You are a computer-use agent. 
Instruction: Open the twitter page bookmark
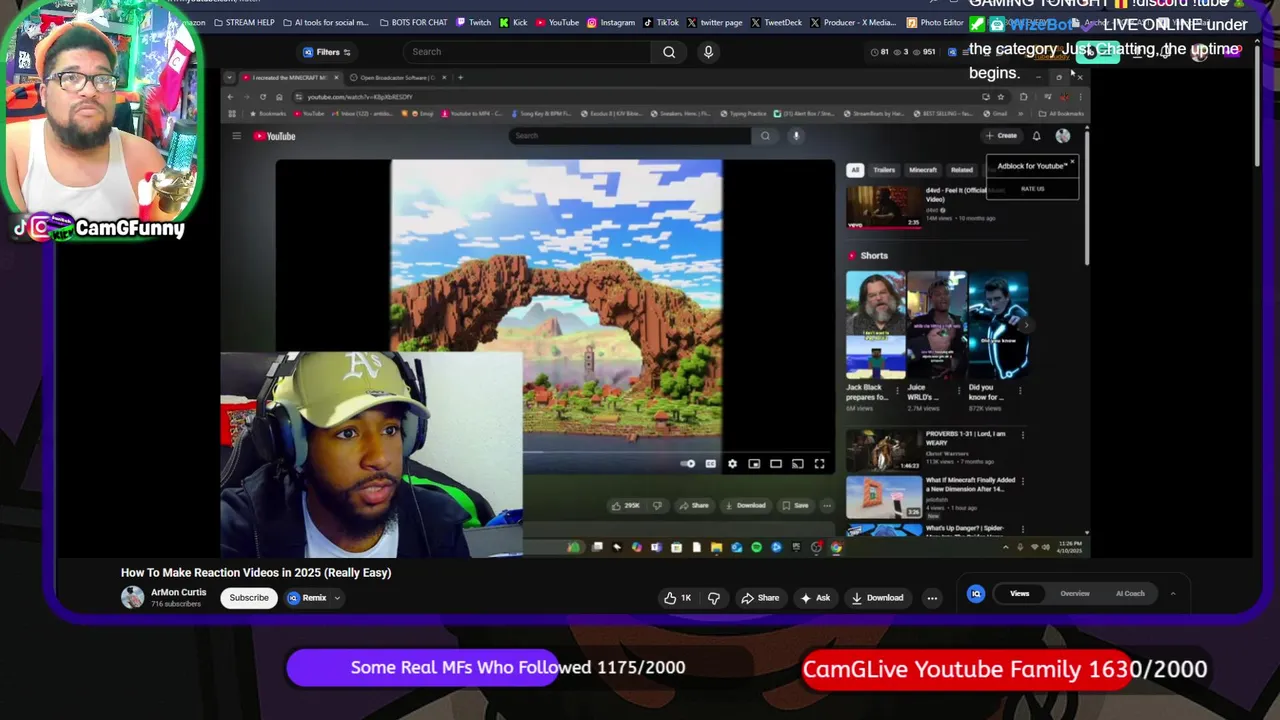(714, 22)
